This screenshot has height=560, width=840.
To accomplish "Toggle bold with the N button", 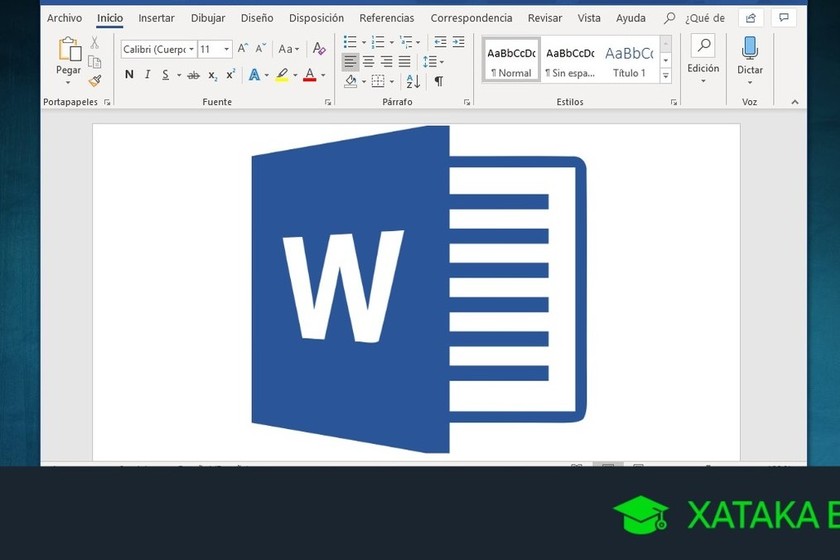I will [129, 74].
